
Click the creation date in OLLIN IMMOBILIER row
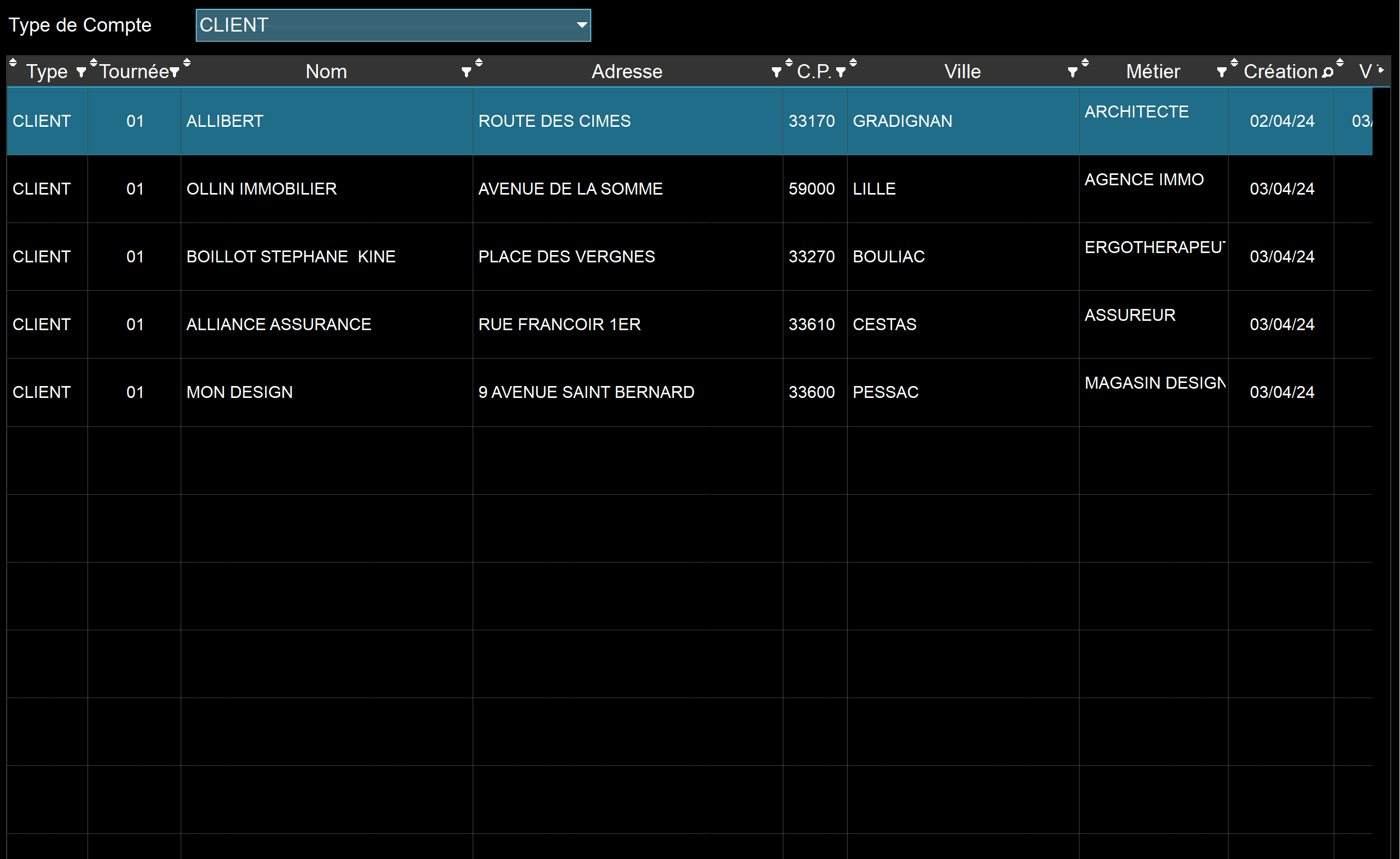pos(1281,188)
